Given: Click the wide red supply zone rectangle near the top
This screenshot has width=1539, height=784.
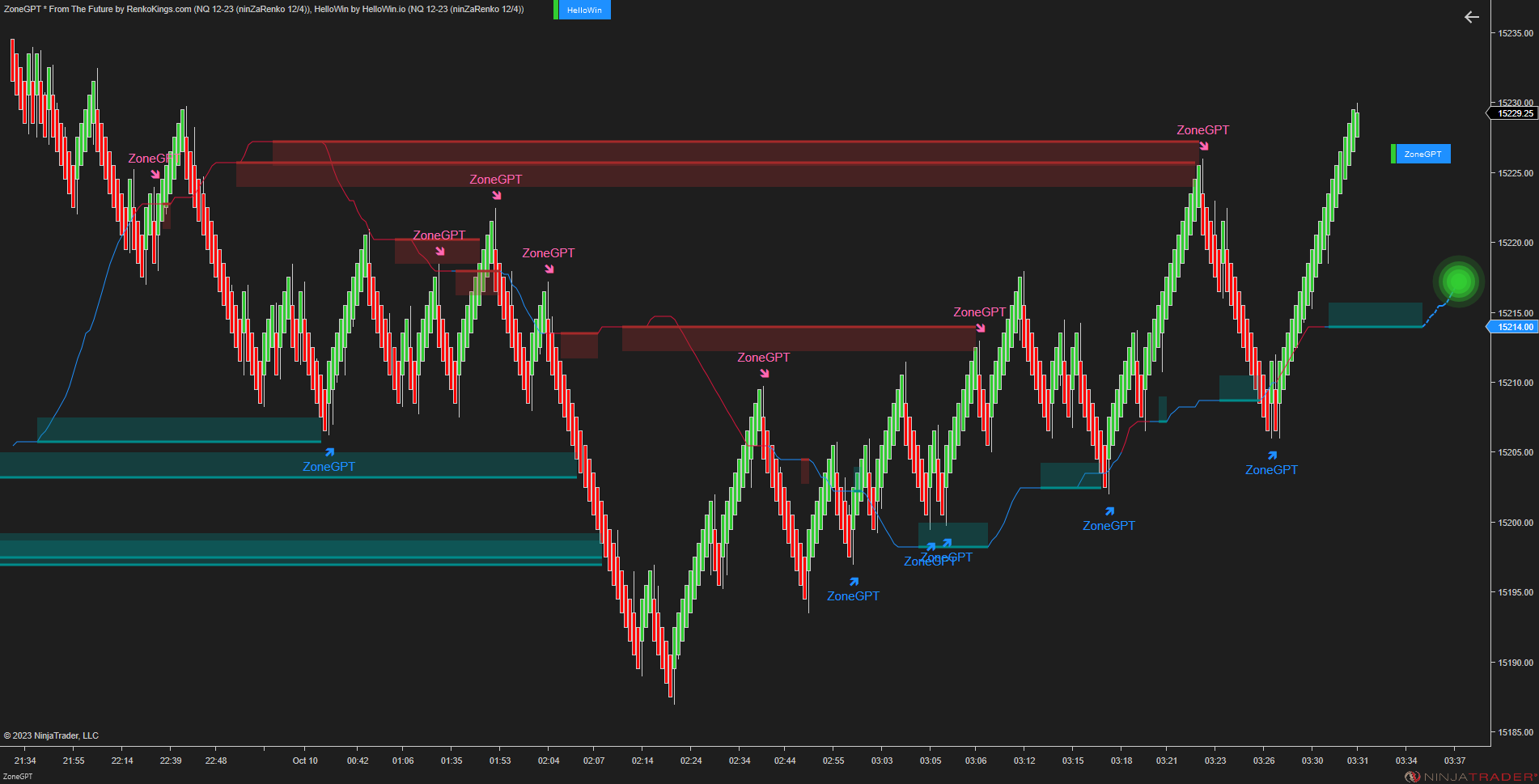Looking at the screenshot, I should tap(728, 150).
